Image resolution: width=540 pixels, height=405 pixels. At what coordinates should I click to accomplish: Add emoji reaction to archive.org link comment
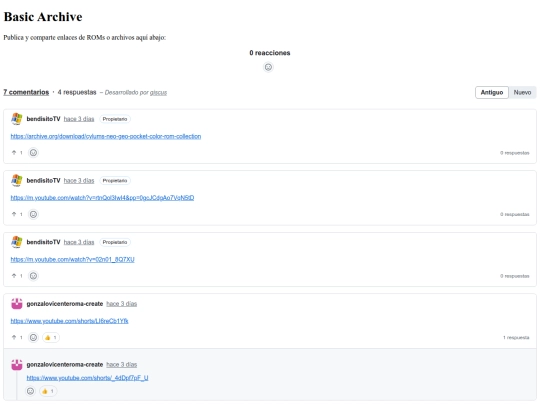coord(33,153)
